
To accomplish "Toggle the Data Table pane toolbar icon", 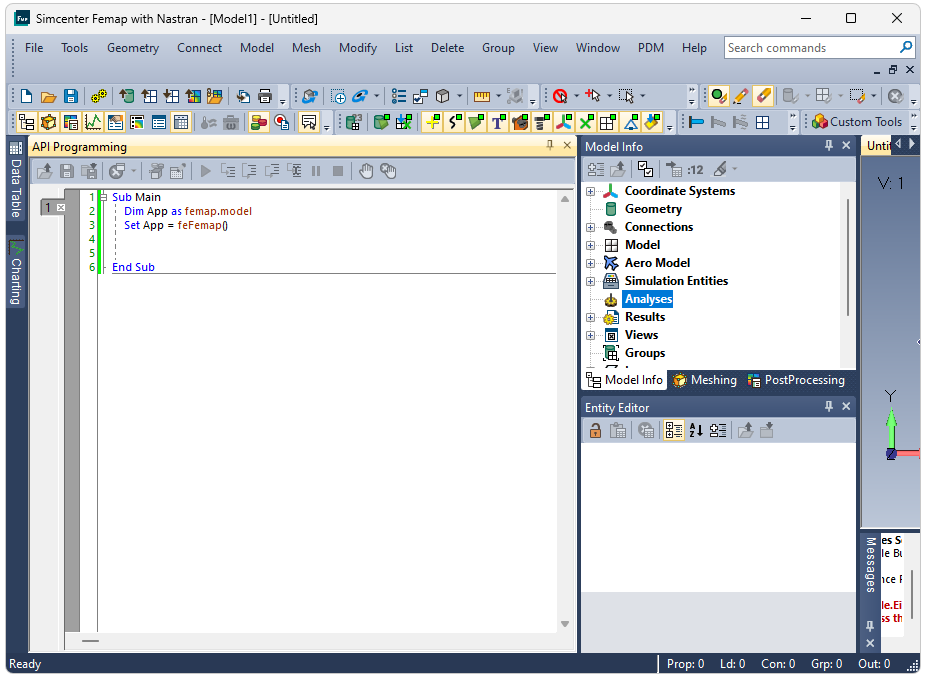I will pyautogui.click(x=181, y=122).
